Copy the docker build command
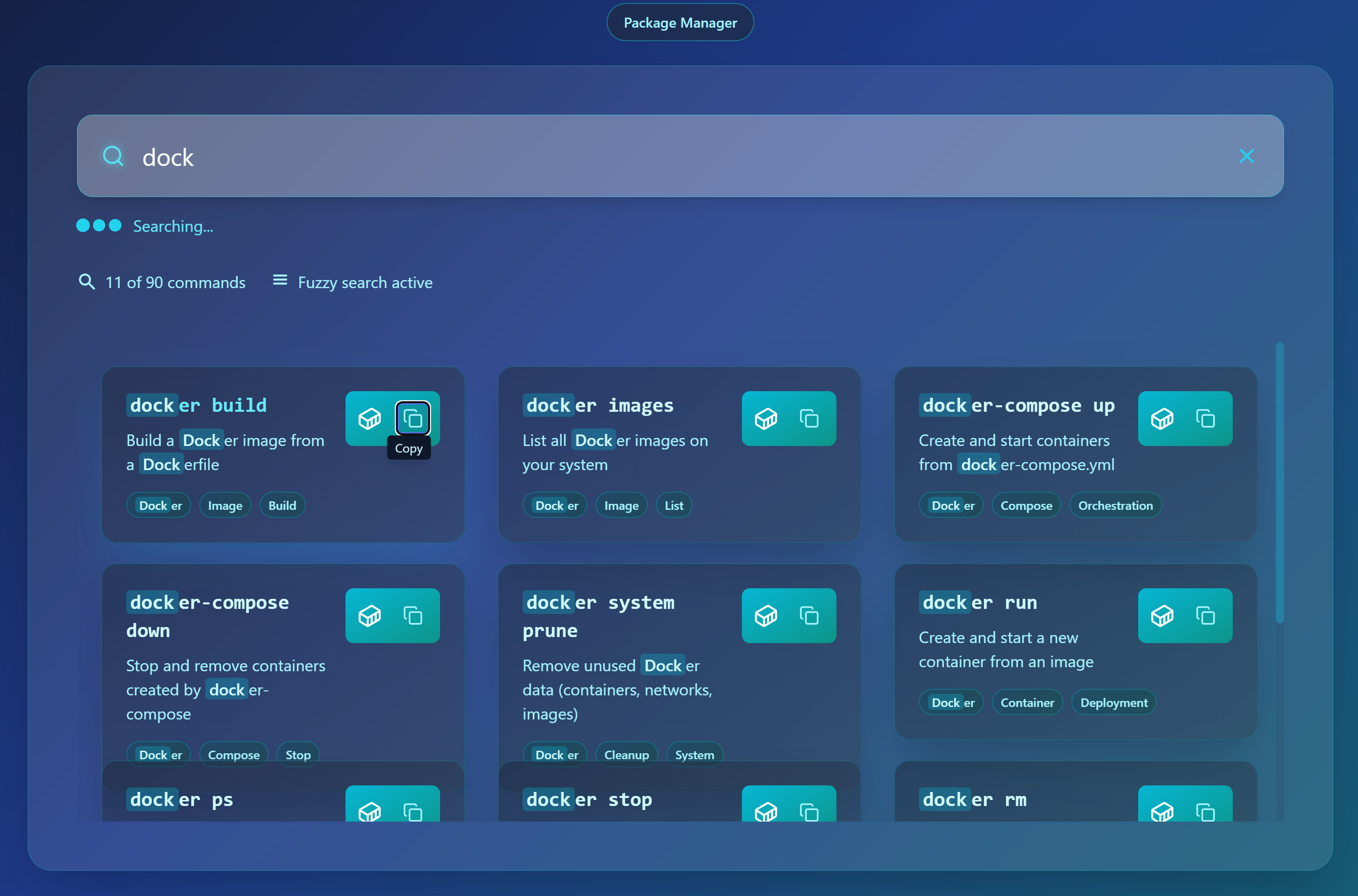 (x=412, y=418)
